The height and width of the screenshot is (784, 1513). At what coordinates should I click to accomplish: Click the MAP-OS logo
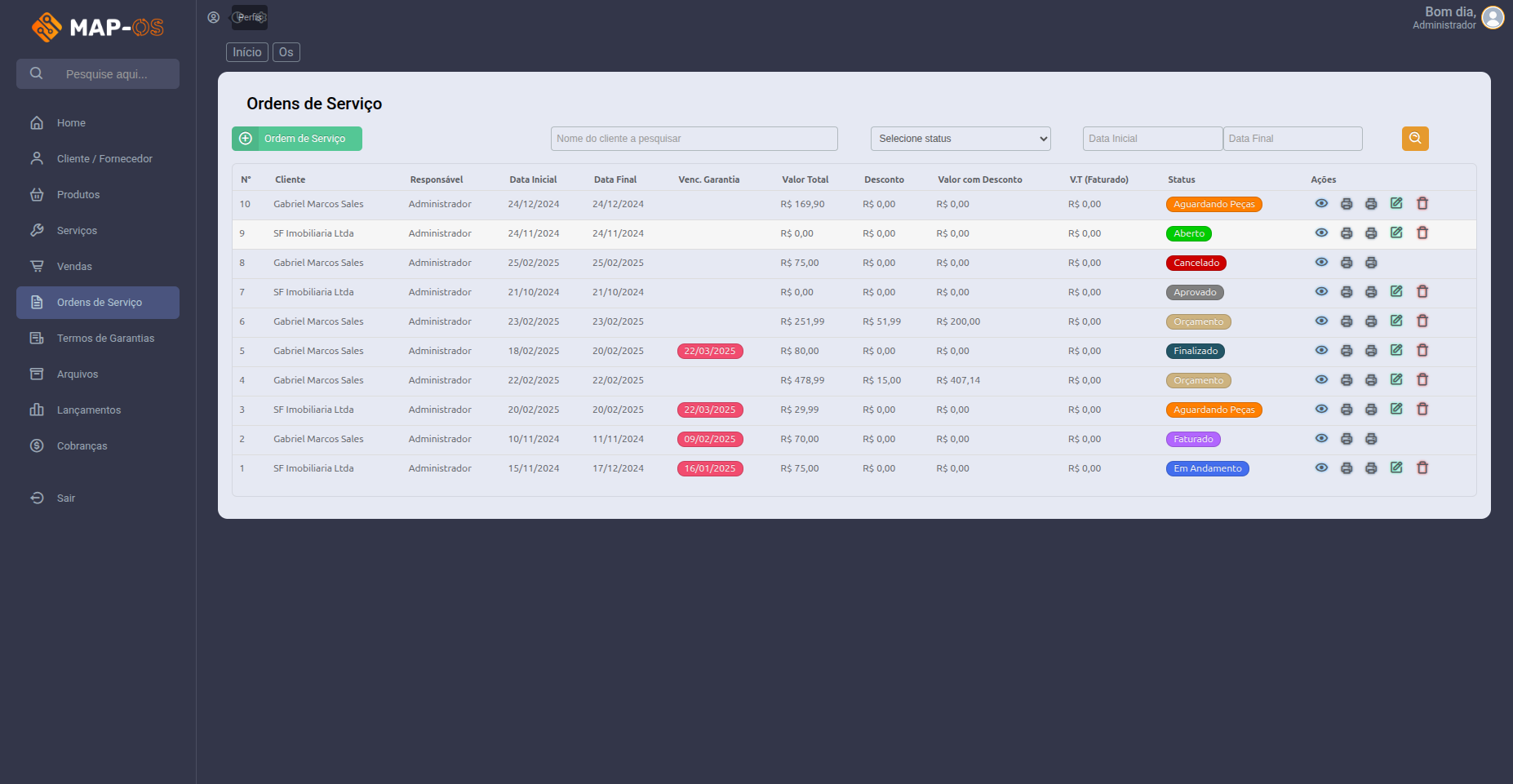(x=98, y=27)
